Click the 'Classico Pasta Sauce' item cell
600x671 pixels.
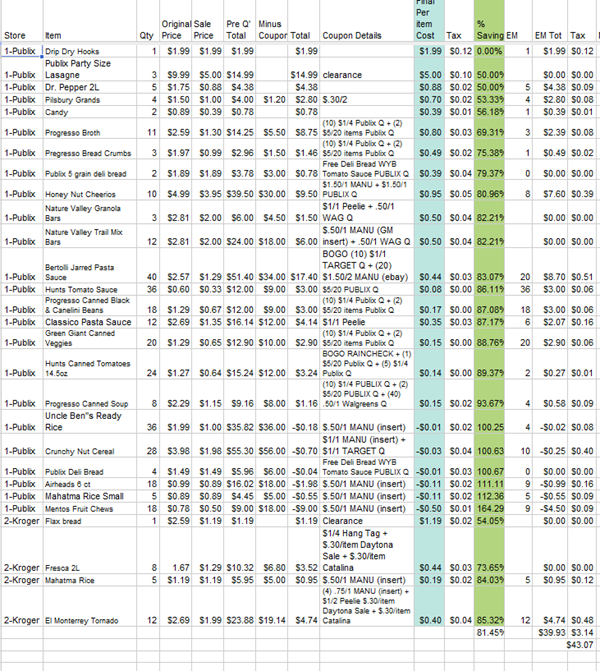[89, 322]
